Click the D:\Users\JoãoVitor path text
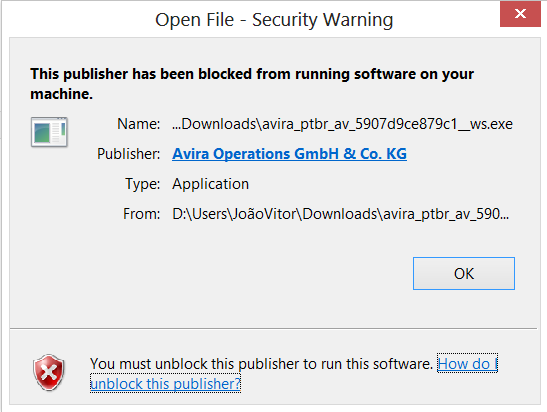 click(x=340, y=214)
